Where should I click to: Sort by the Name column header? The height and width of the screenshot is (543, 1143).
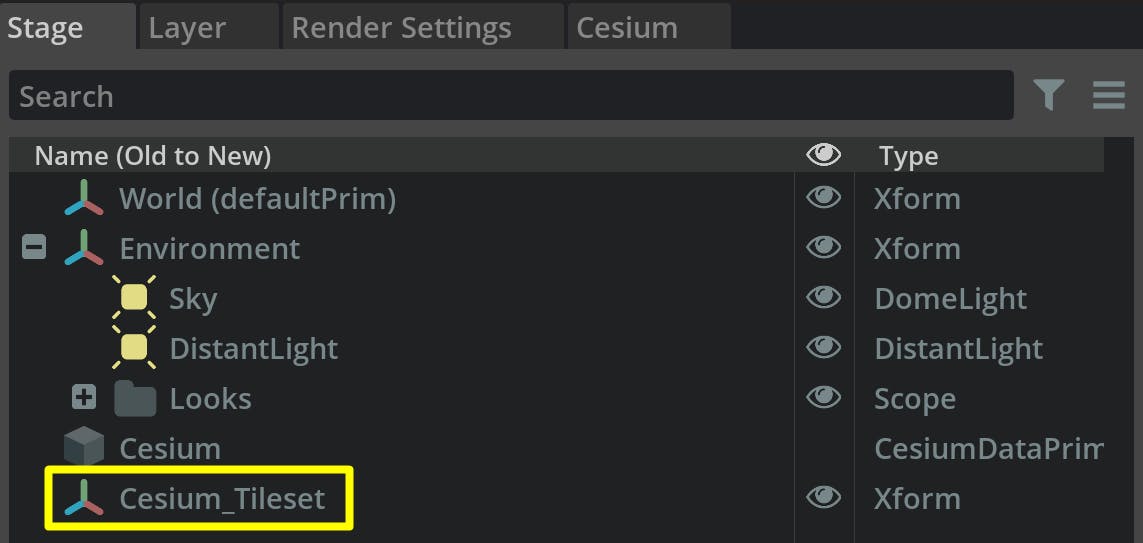[x=153, y=156]
